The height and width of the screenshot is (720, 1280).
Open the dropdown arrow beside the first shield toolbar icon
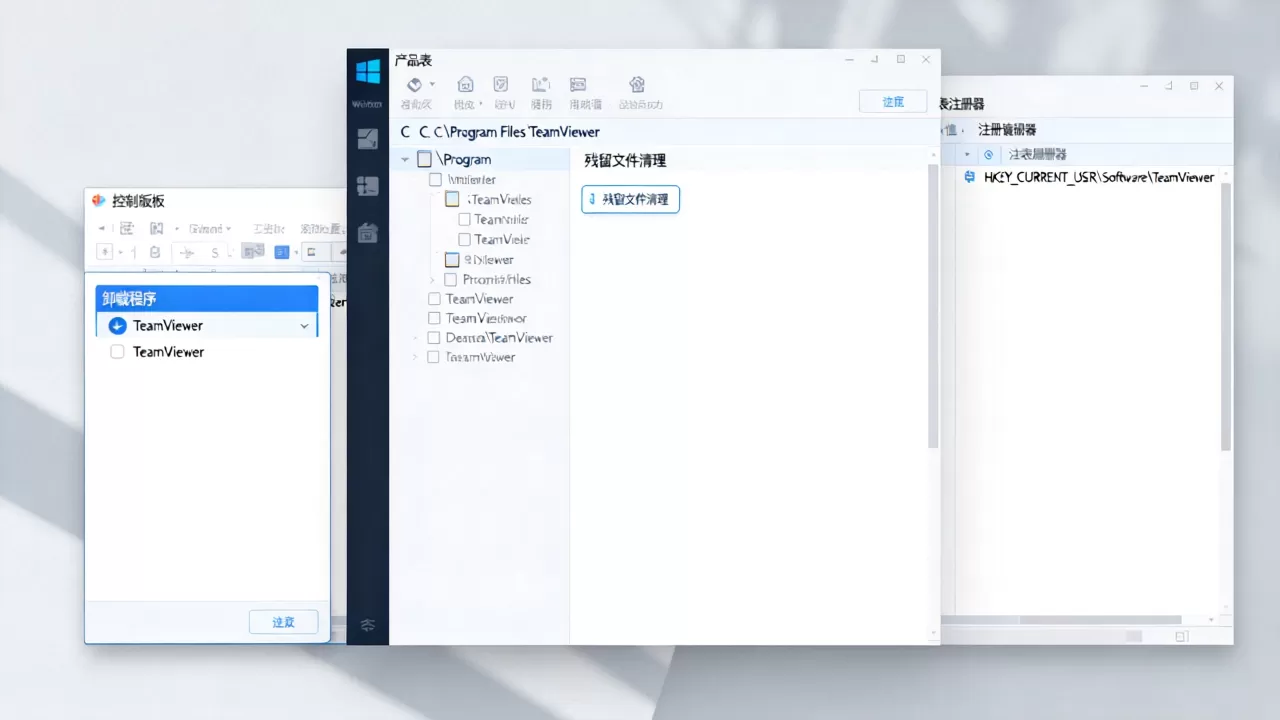click(x=432, y=85)
